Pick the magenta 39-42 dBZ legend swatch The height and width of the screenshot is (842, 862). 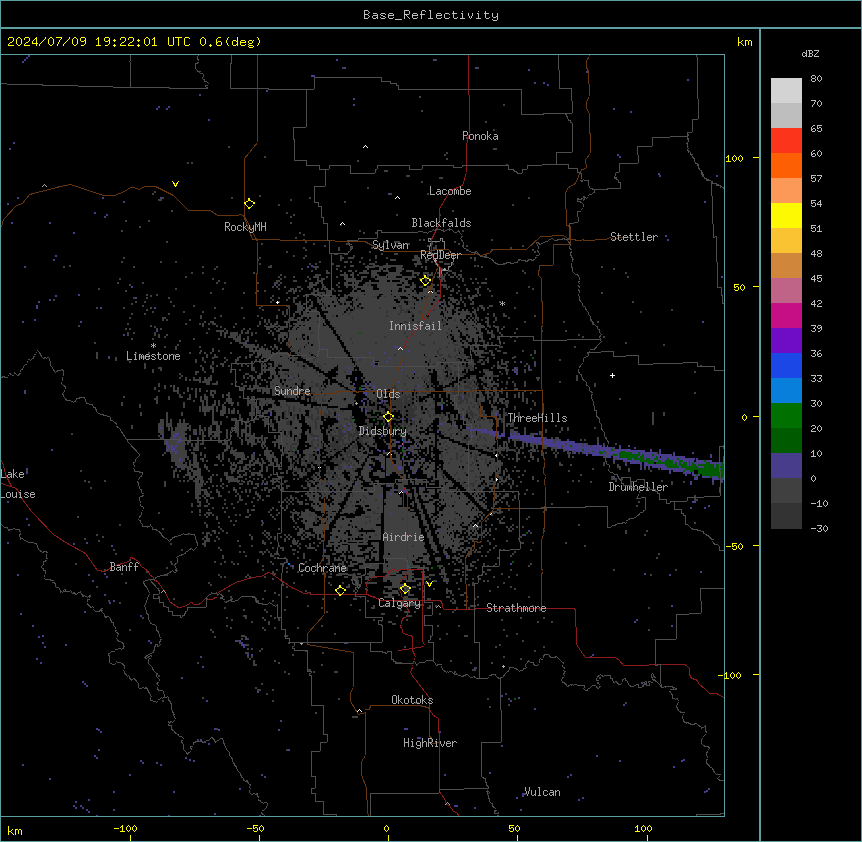point(786,315)
